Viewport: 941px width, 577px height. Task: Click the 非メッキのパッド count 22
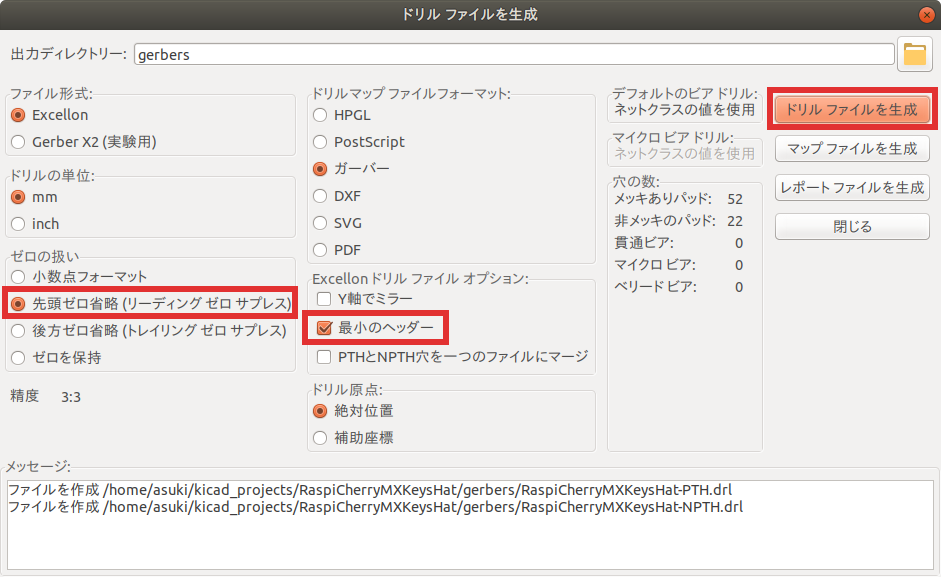click(x=735, y=221)
